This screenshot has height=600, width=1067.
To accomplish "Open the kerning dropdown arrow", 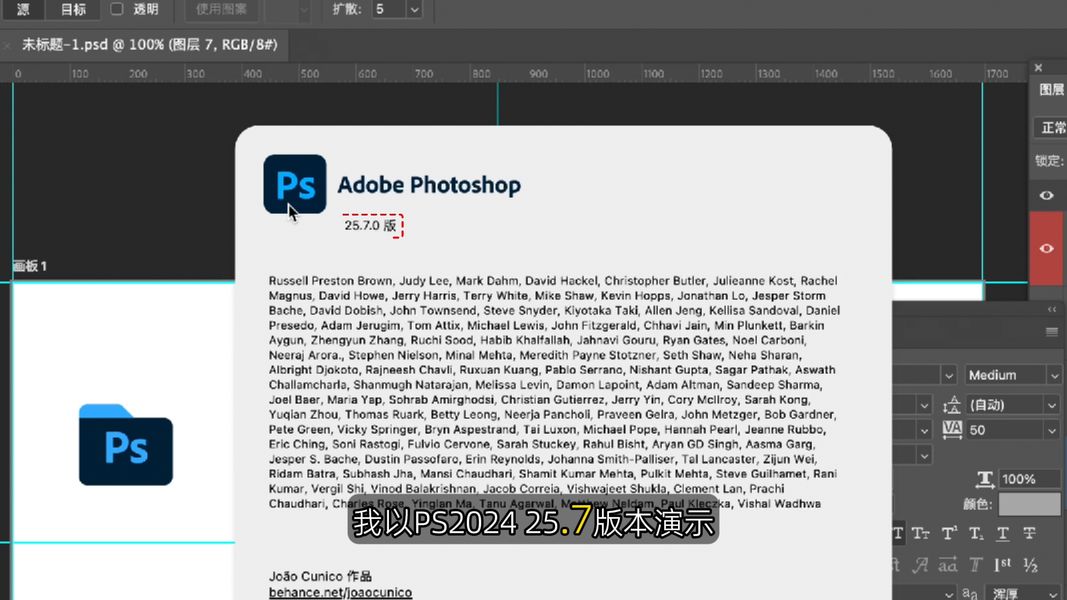I will point(923,430).
